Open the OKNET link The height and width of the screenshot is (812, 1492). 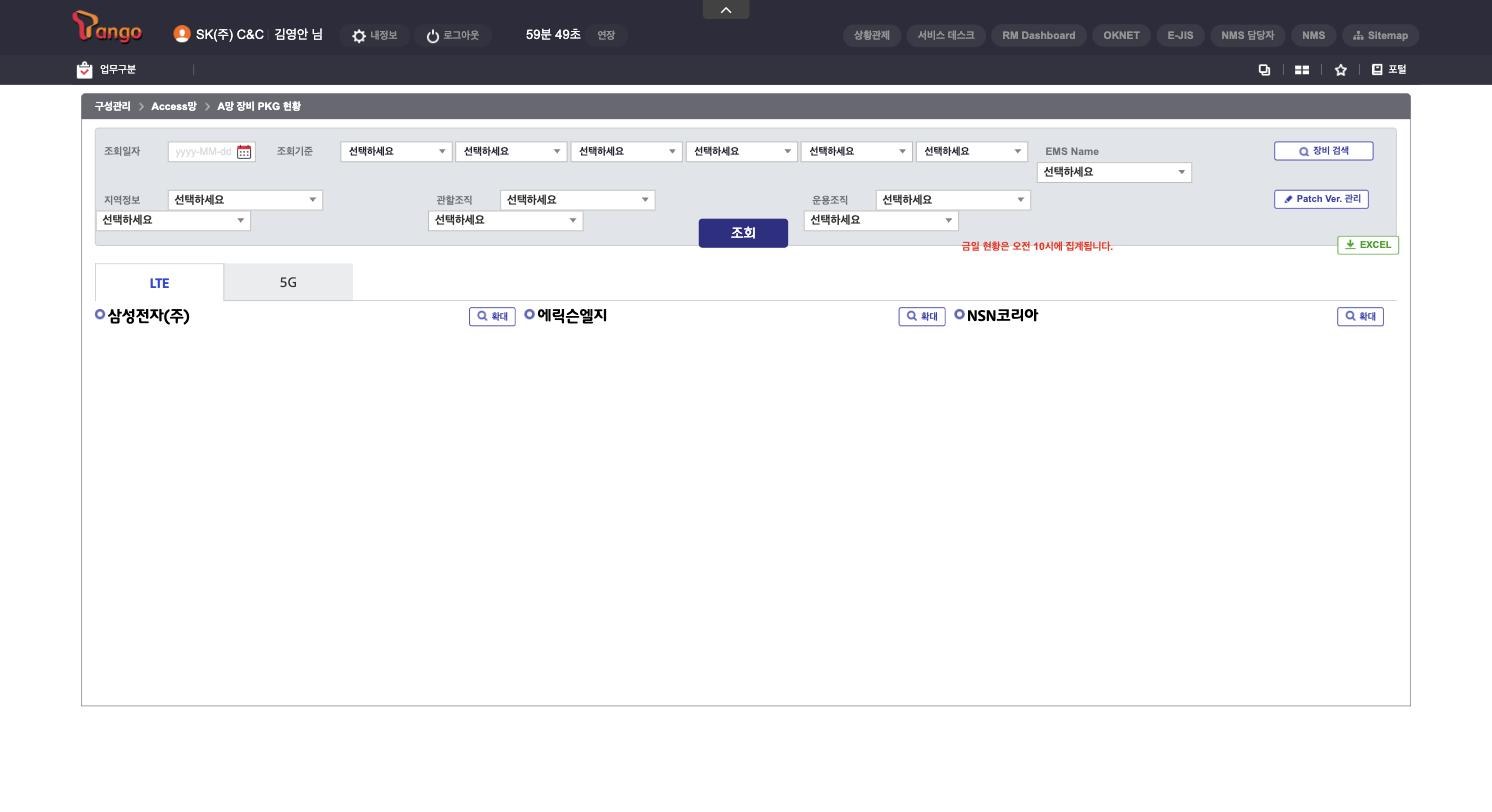[1121, 35]
